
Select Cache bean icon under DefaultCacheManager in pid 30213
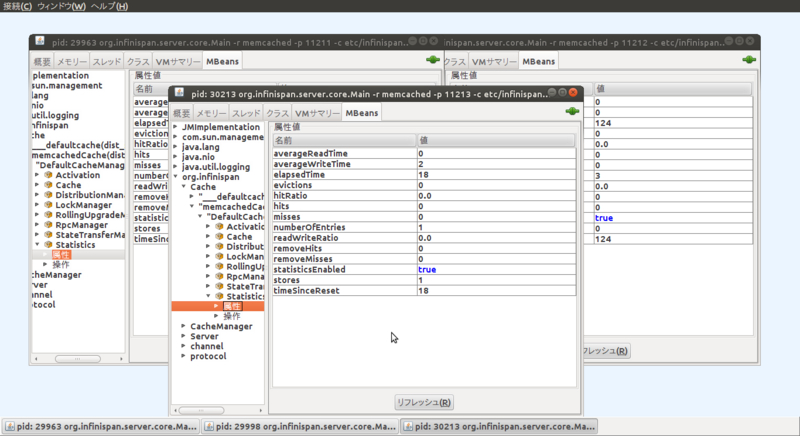(x=219, y=236)
